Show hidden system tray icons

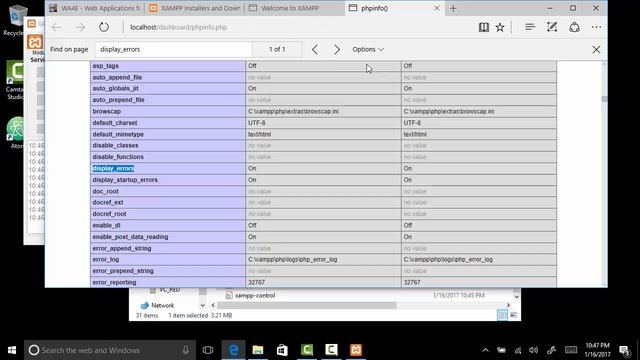click(x=485, y=350)
